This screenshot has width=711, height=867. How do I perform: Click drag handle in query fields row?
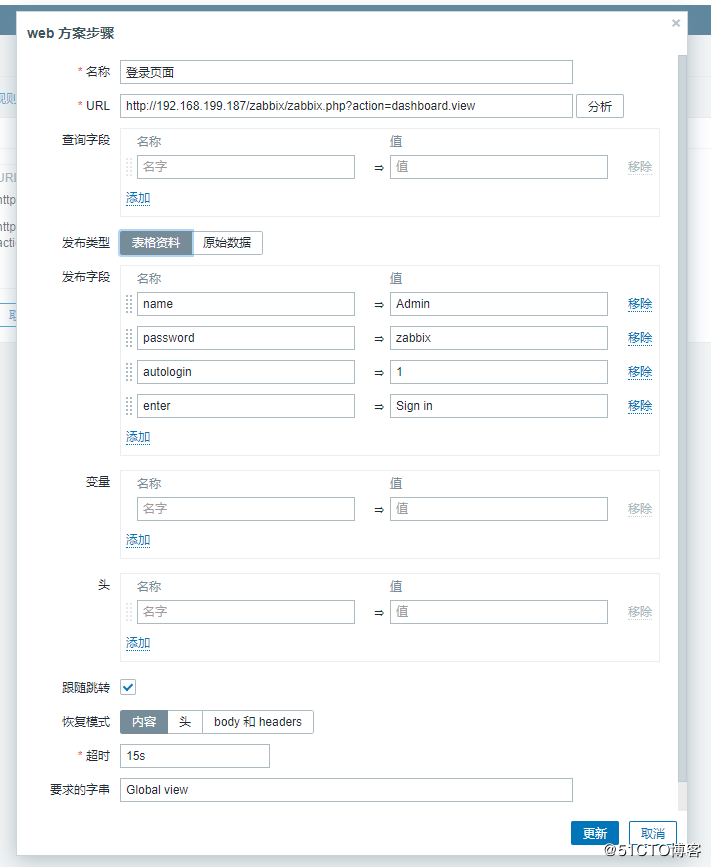pyautogui.click(x=129, y=167)
